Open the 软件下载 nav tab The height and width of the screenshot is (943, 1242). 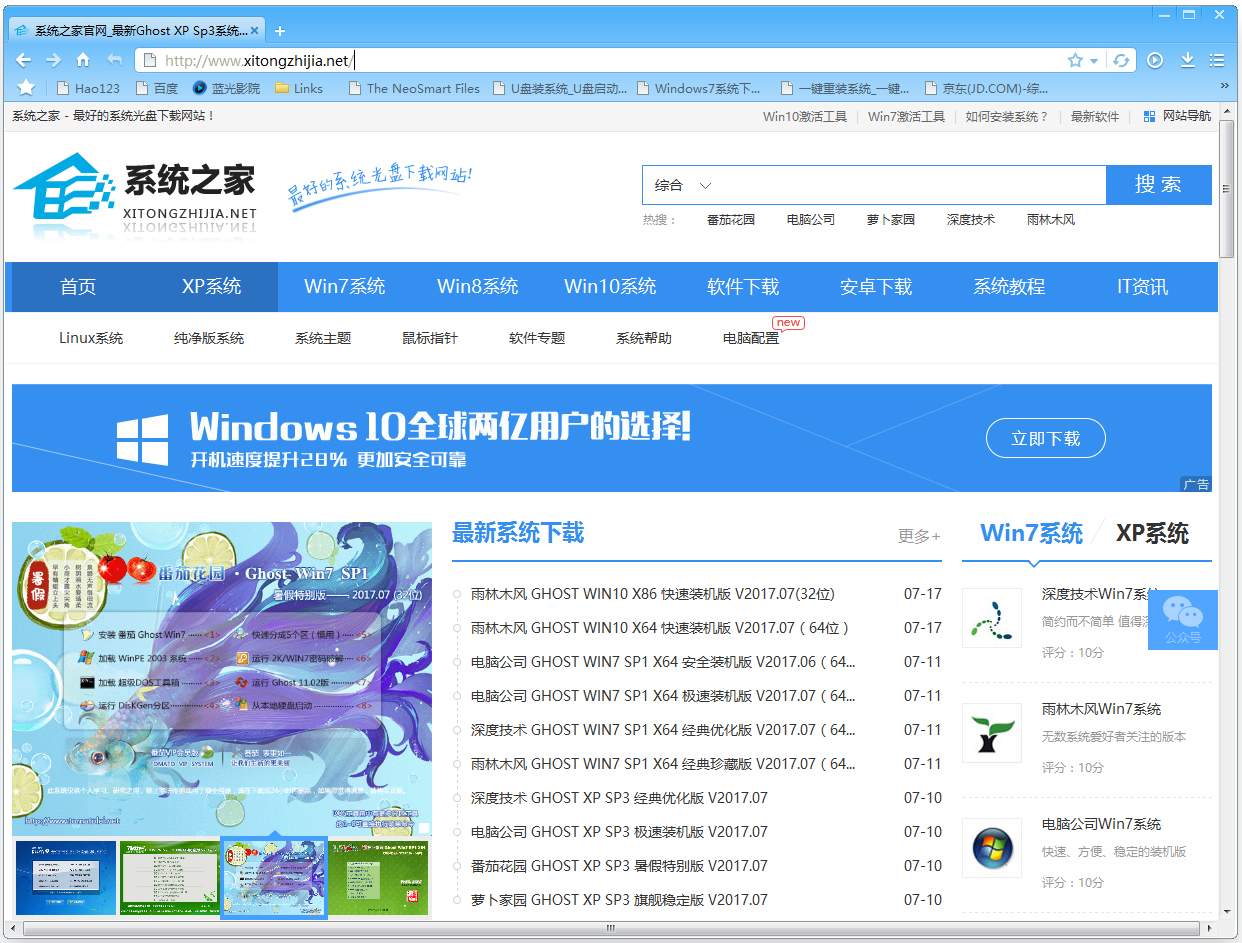coord(743,287)
